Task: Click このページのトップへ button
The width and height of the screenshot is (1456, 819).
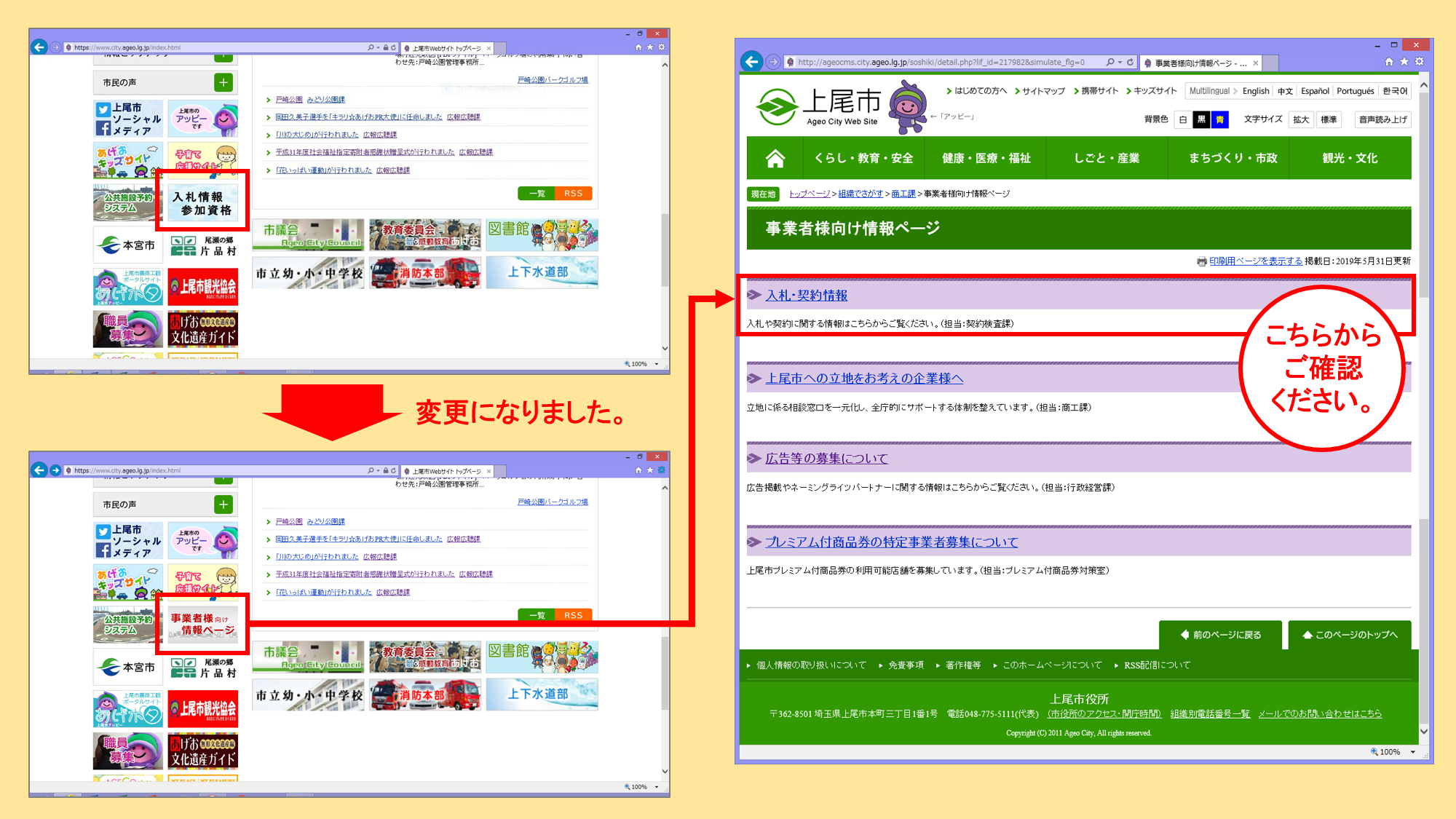Action: coord(1350,635)
